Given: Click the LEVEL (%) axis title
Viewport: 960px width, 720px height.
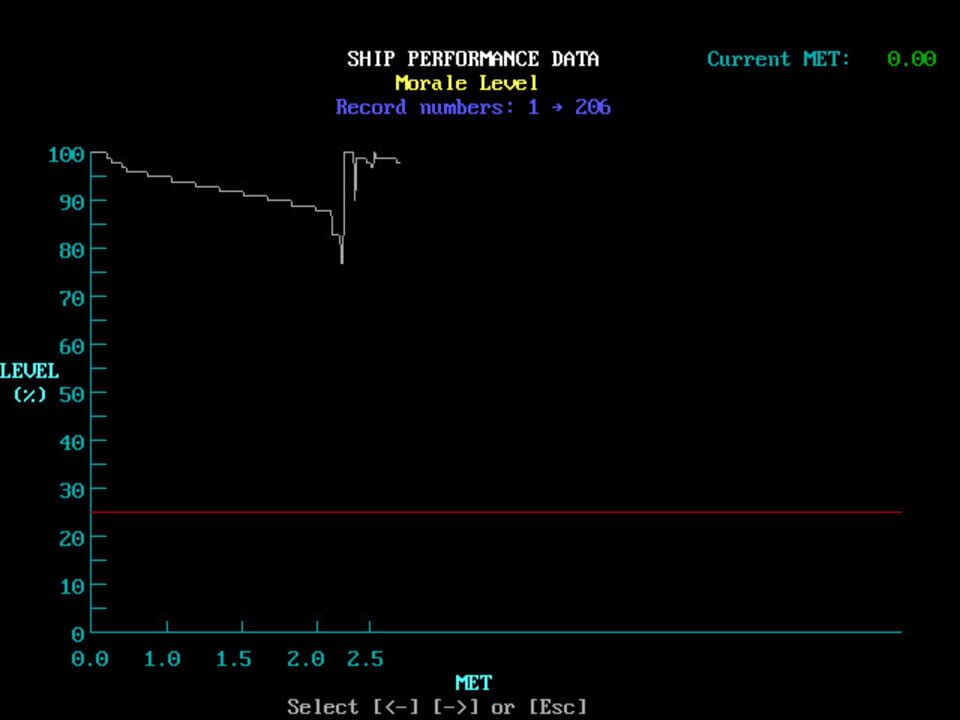Looking at the screenshot, I should pos(30,382).
